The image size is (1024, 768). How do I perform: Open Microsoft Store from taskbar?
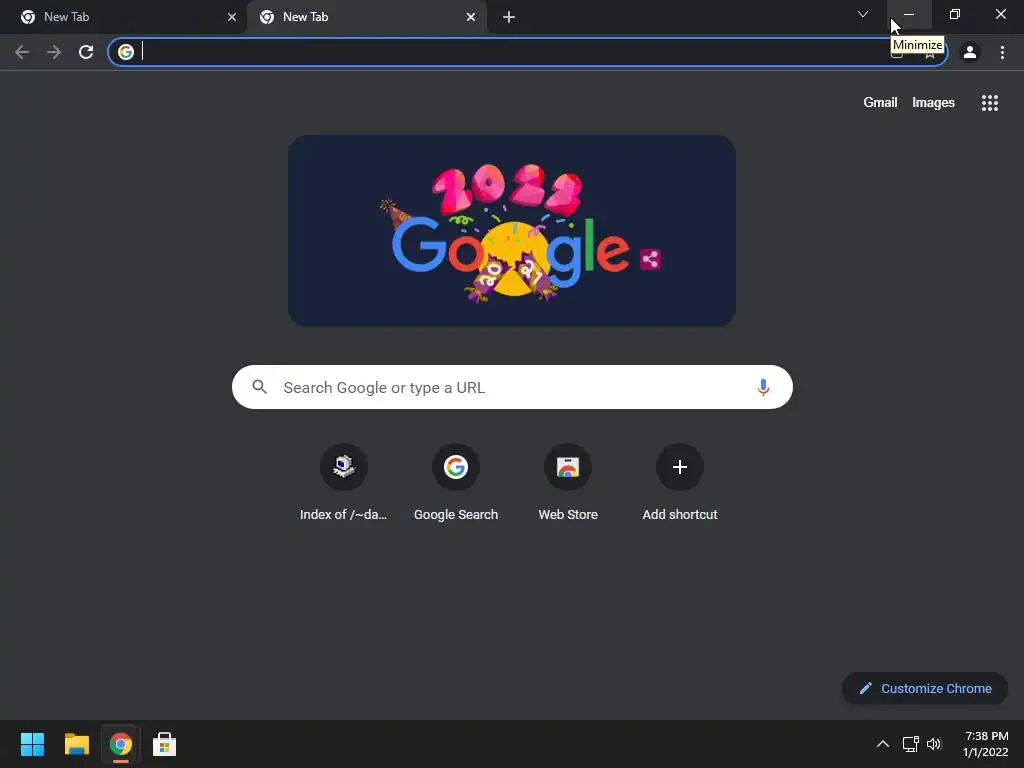click(x=164, y=744)
